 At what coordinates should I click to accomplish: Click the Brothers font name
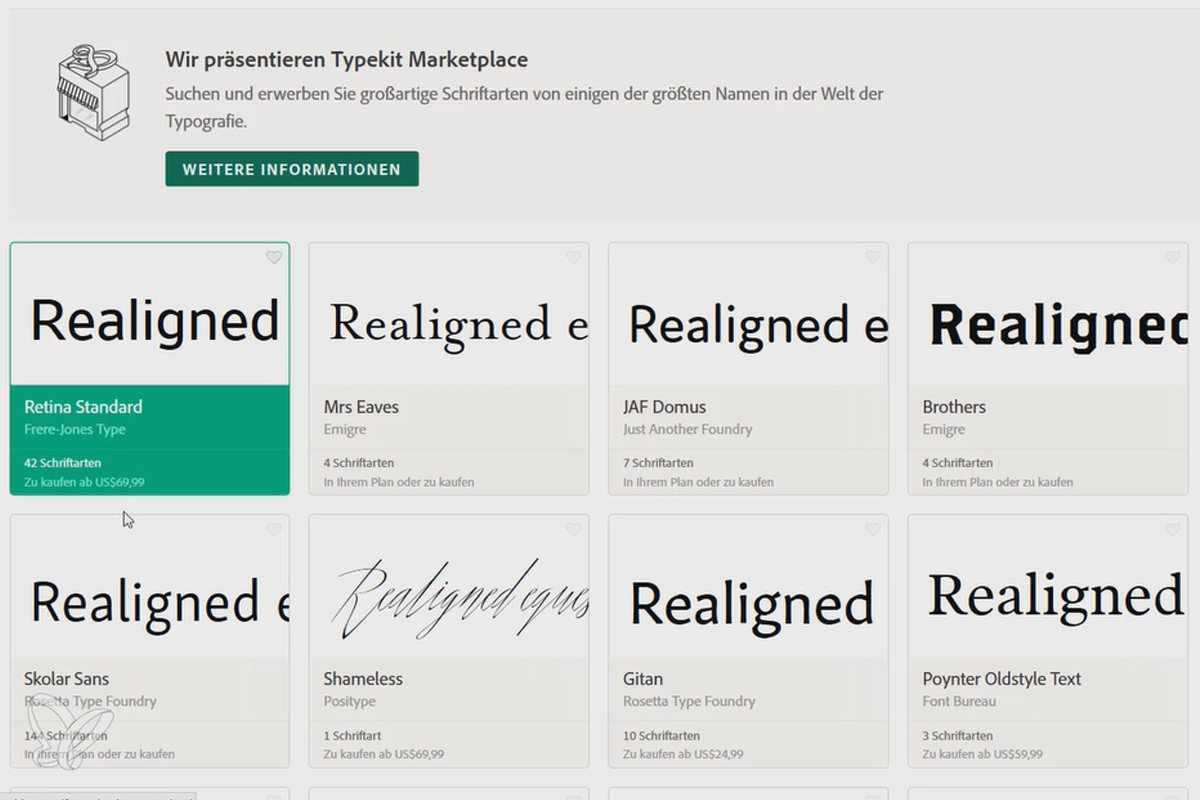954,407
